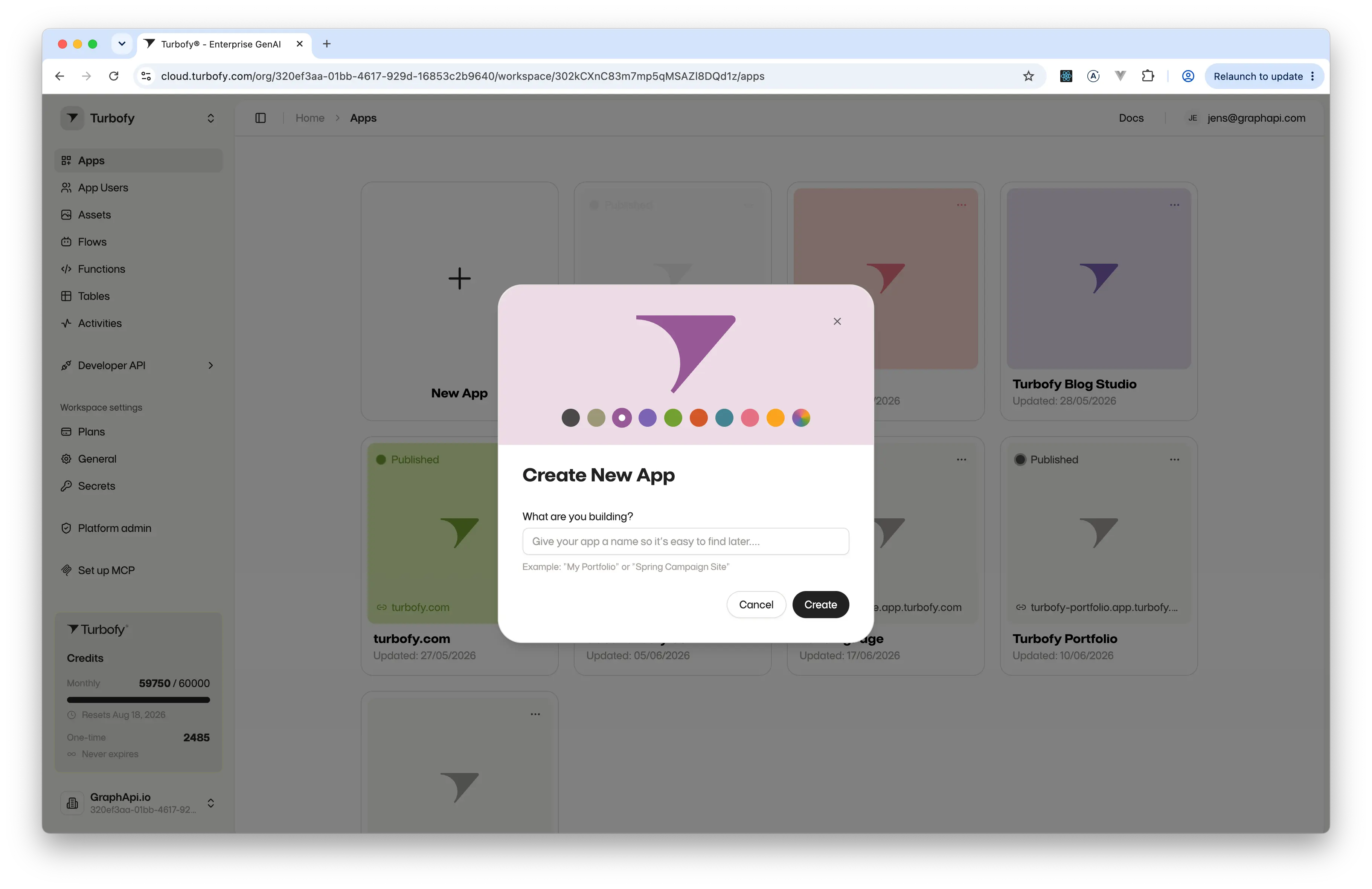Click the Turbofy logo in sidebar header
This screenshot has width=1372, height=889.
[73, 118]
